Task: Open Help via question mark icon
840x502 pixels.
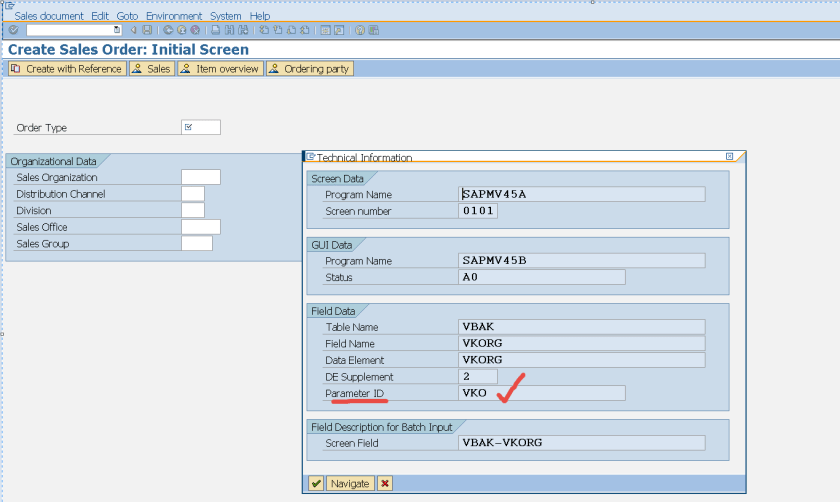Action: coord(359,30)
